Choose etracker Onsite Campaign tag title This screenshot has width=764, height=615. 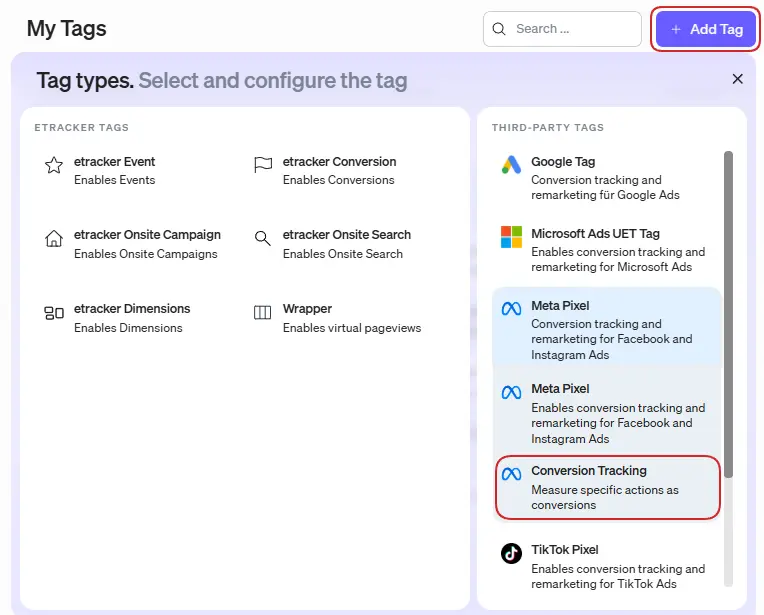(147, 235)
